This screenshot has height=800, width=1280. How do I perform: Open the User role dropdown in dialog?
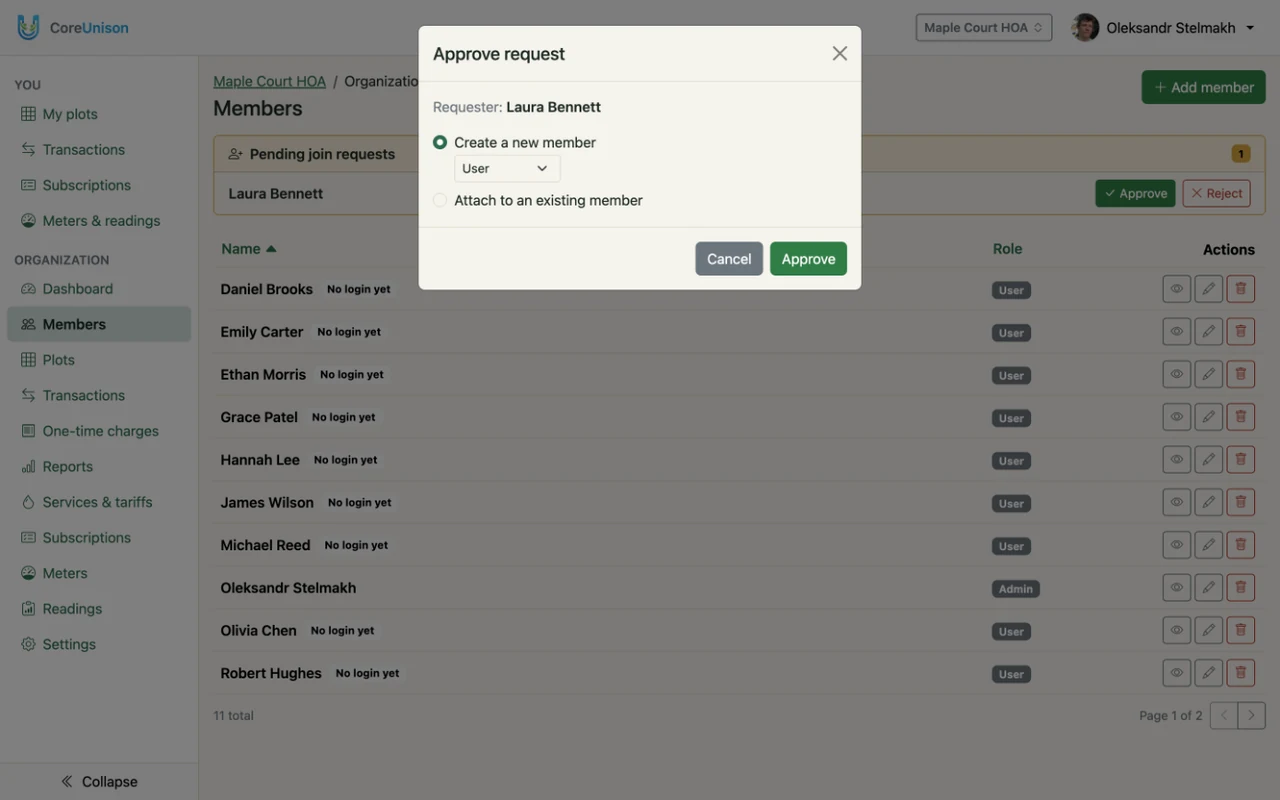coord(507,168)
